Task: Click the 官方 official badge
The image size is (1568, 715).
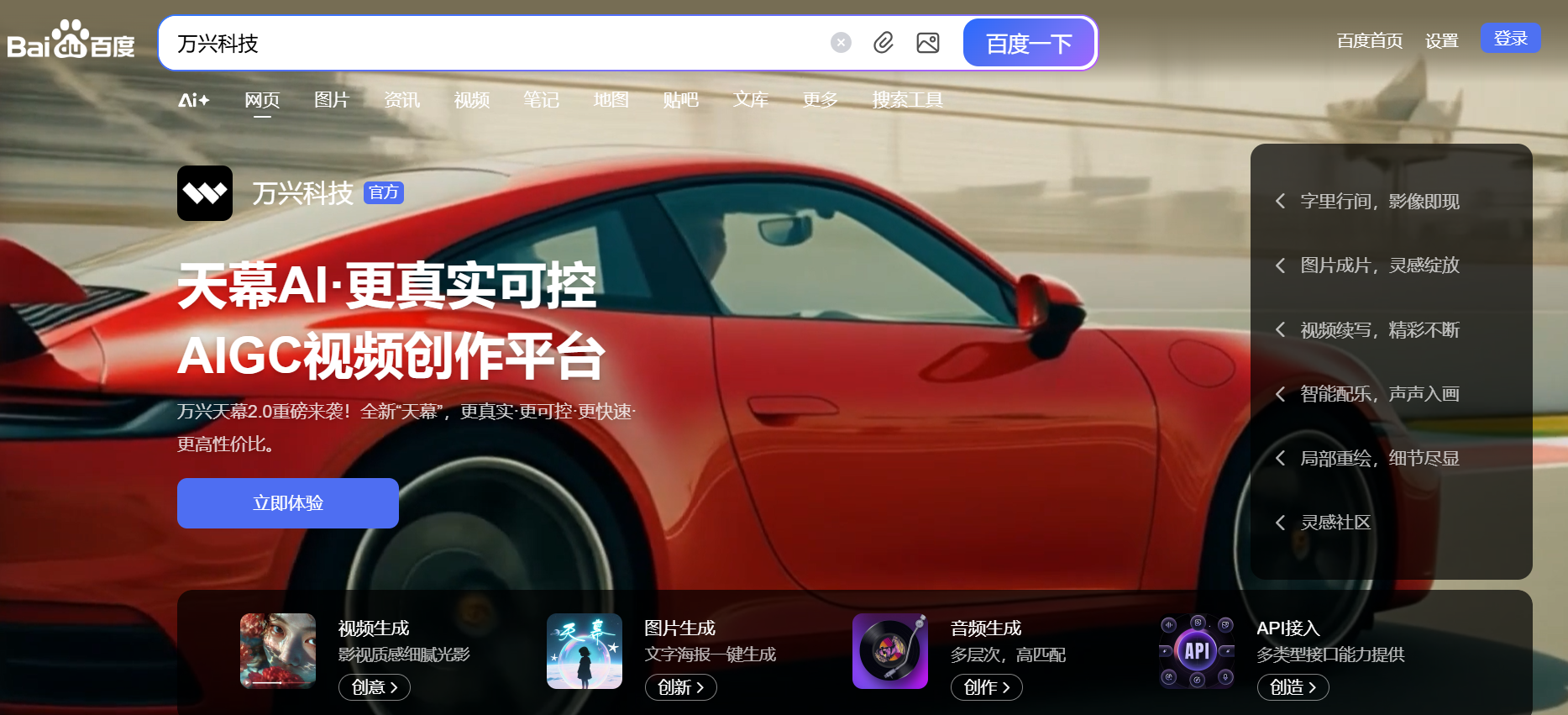Action: (384, 192)
